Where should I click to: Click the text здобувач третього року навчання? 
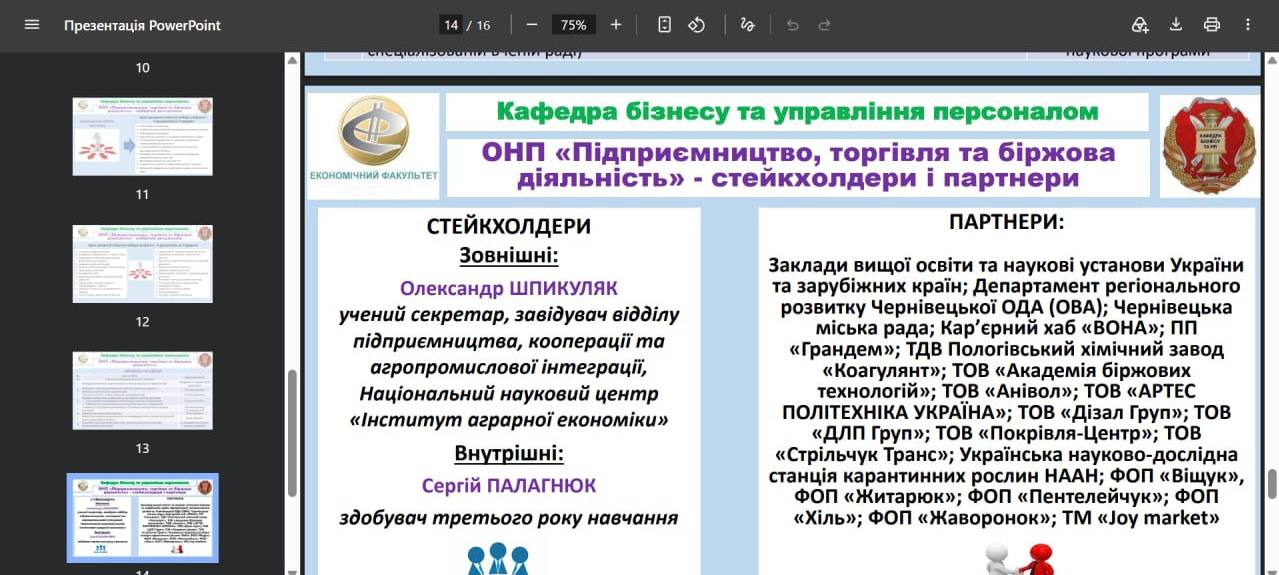(509, 518)
